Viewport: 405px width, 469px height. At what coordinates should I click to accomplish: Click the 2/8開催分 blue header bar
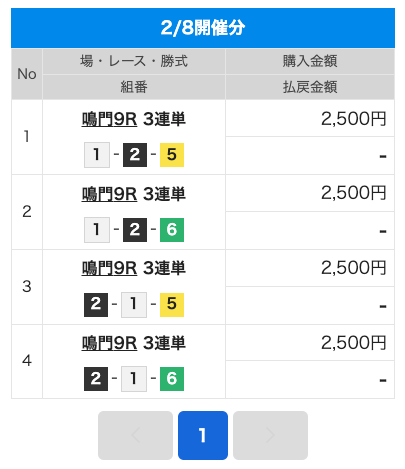[x=203, y=28]
